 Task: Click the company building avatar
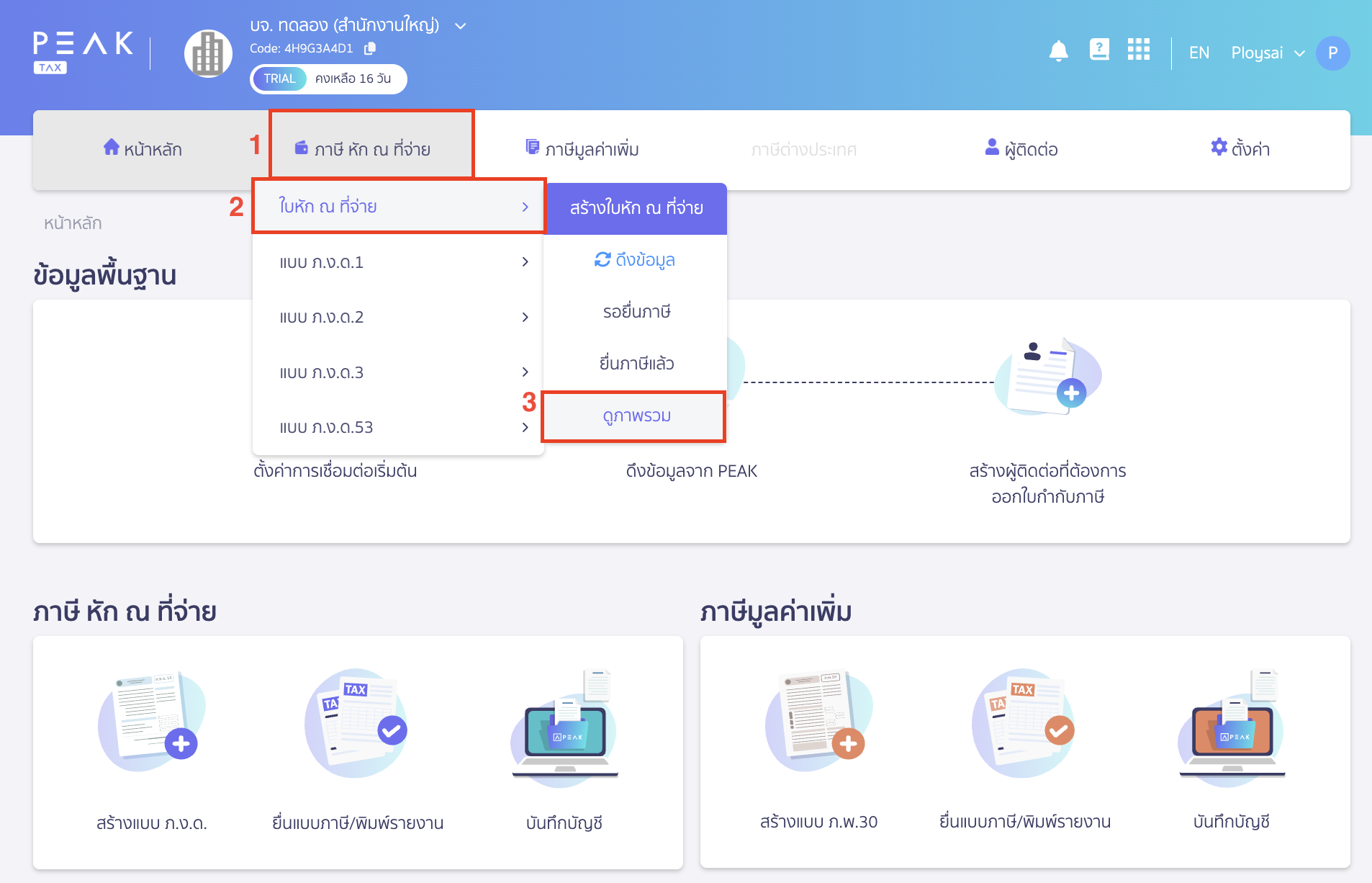tap(208, 53)
